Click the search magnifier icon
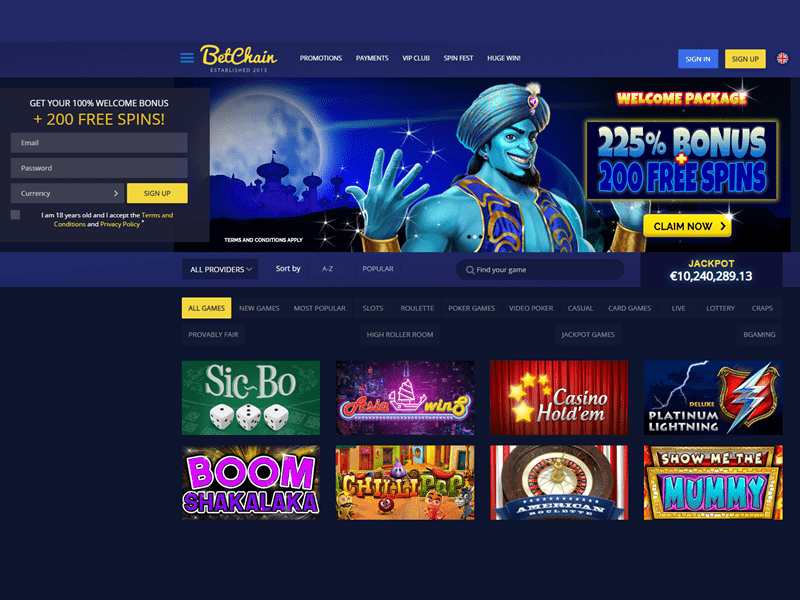 pyautogui.click(x=470, y=270)
